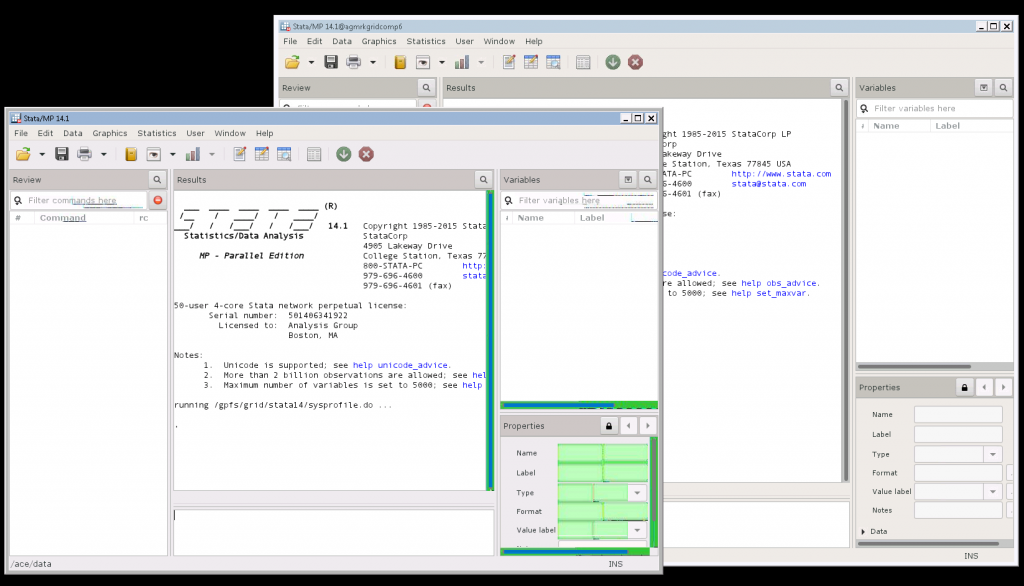Click the help obs_advice link in back window
This screenshot has width=1024, height=586.
[778, 283]
